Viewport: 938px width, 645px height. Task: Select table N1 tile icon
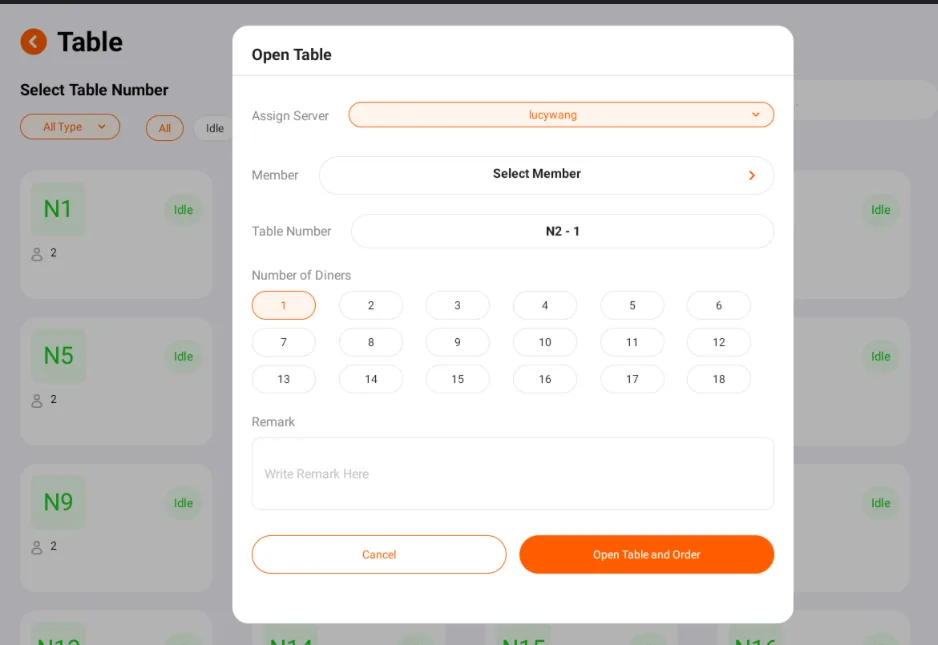[x=58, y=209]
